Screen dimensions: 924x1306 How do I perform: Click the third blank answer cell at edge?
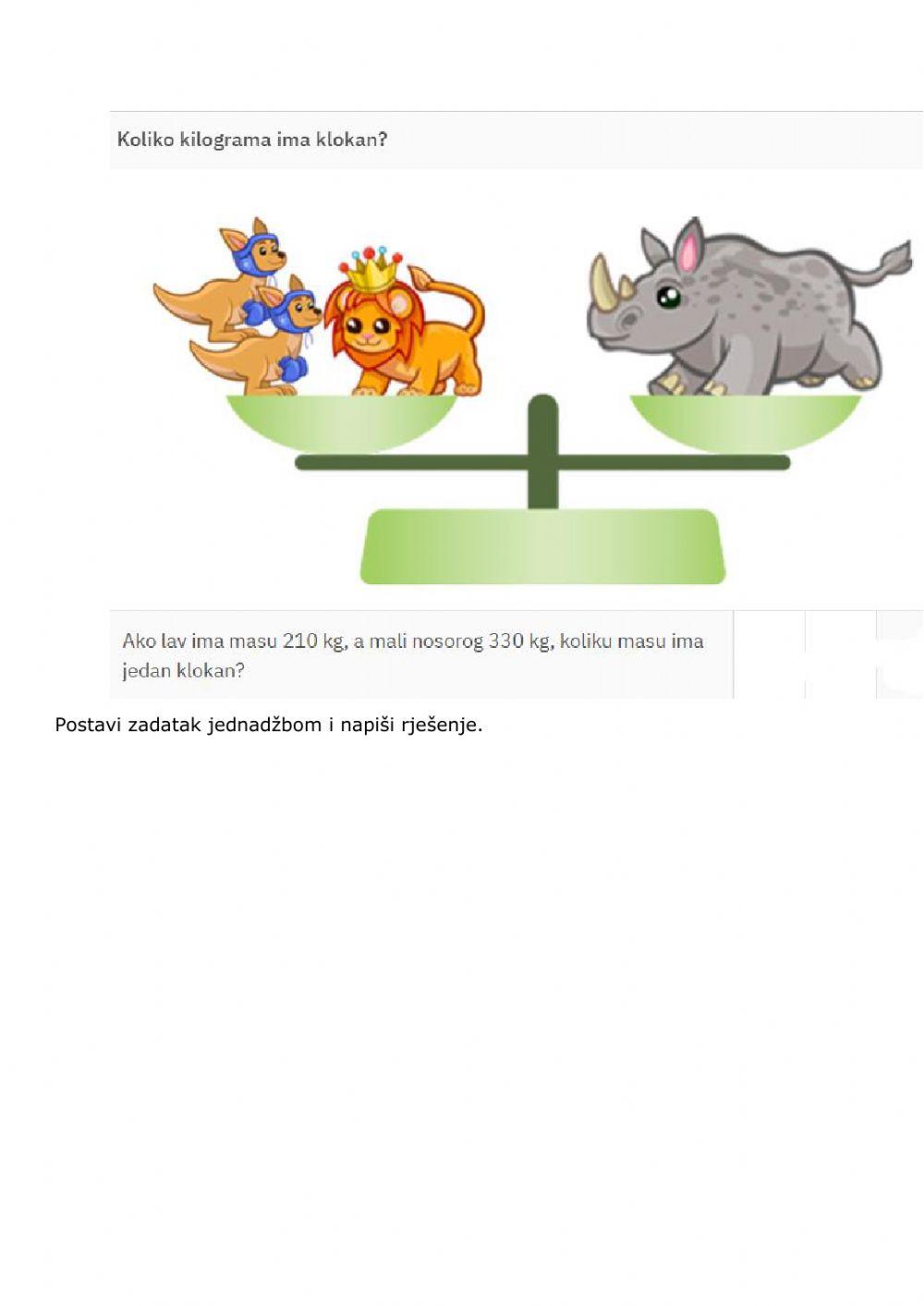900,654
